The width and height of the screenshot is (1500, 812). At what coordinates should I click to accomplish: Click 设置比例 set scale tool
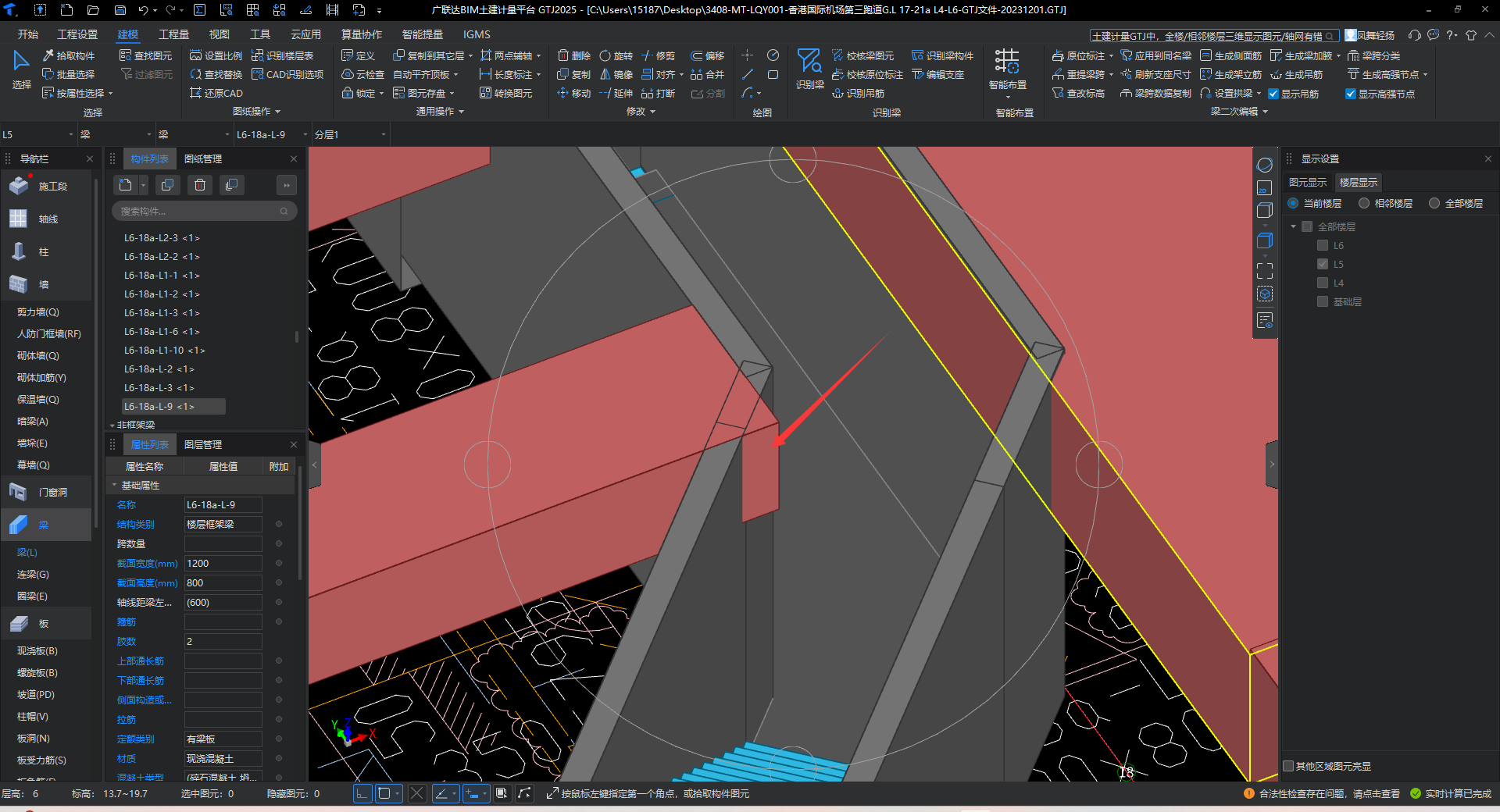click(216, 55)
